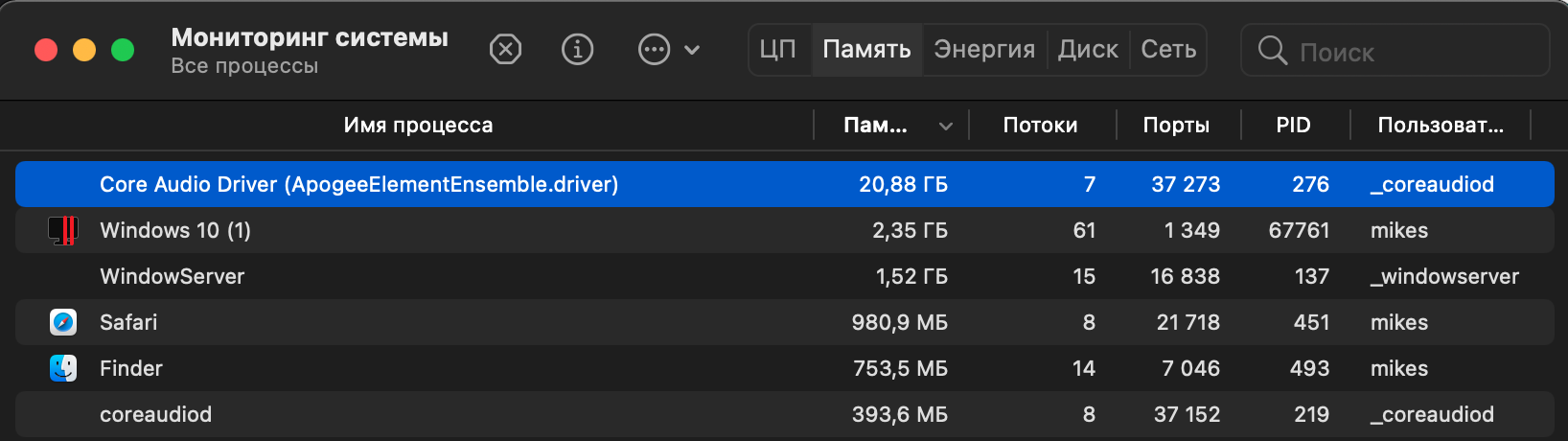Viewport: 1568px width, 441px height.
Task: Click the Finder face icon
Action: click(x=63, y=368)
